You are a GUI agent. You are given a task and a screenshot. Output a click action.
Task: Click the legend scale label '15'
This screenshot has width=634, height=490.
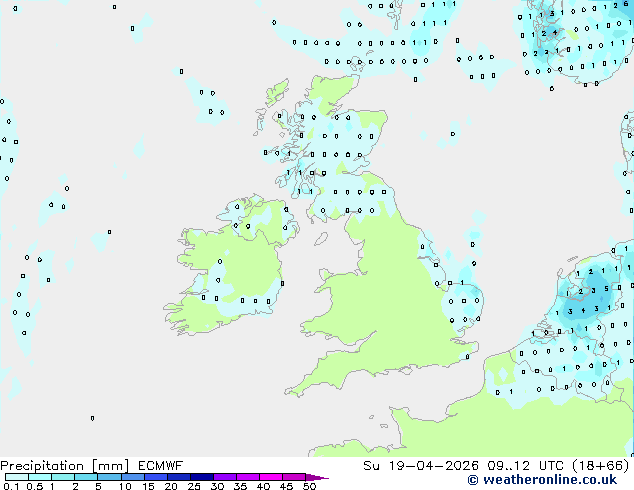[148, 486]
